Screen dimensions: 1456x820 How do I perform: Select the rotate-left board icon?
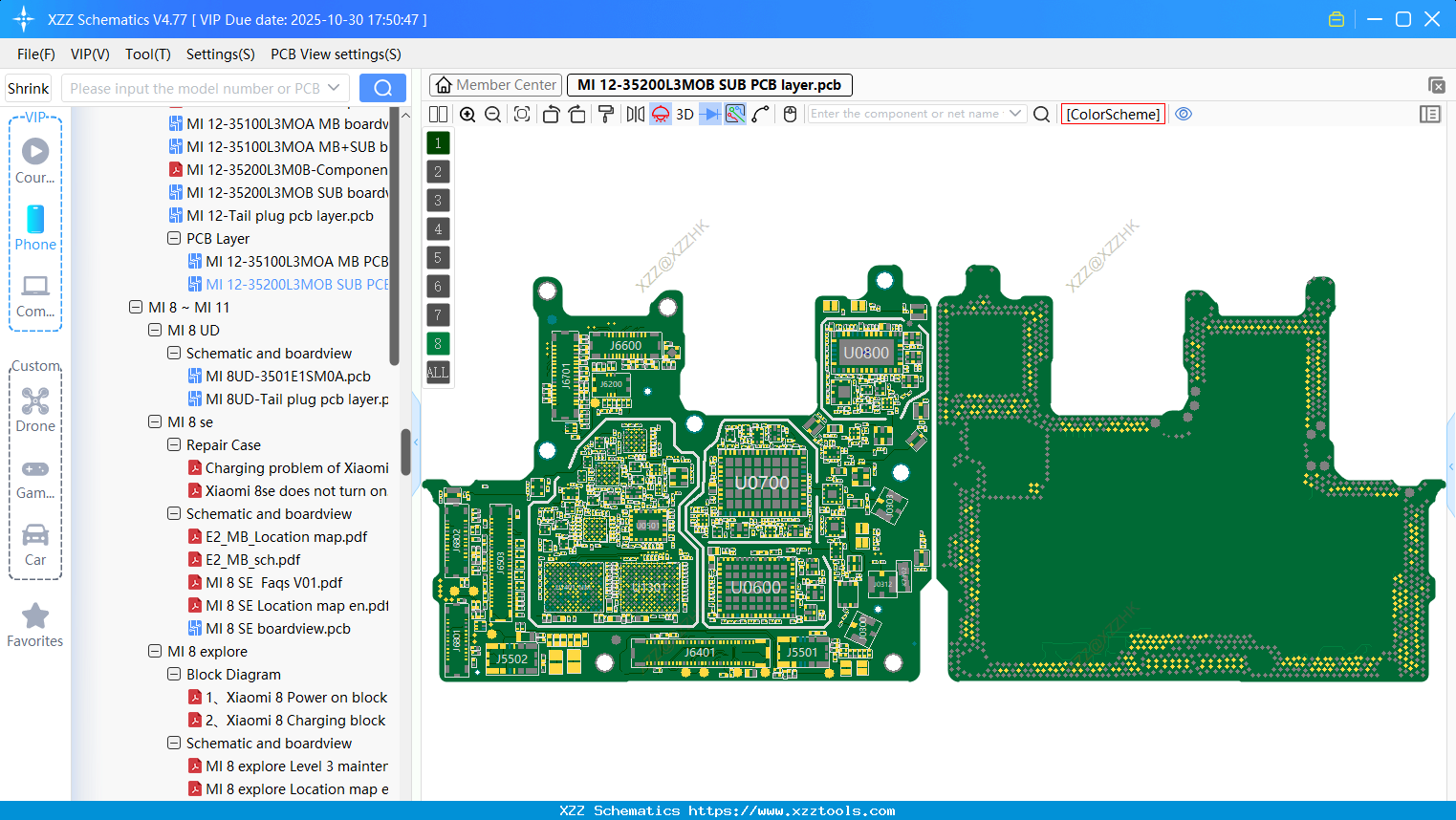551,114
